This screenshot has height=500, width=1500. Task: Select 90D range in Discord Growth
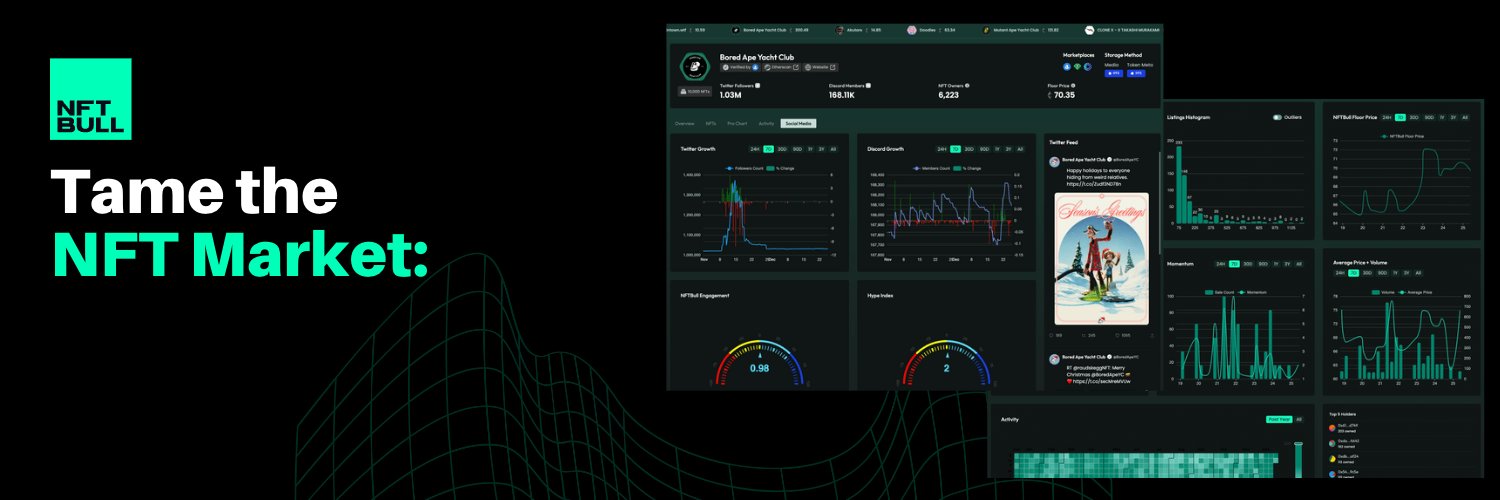(984, 149)
